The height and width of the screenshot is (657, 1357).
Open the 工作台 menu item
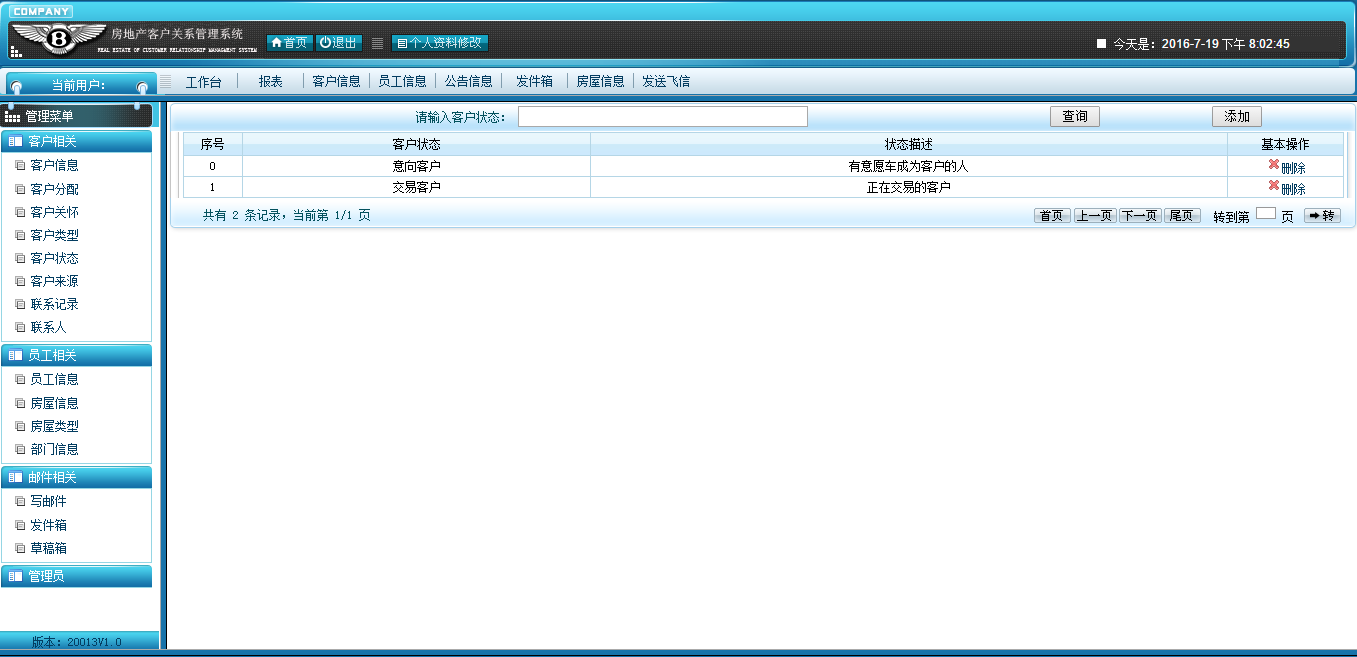click(x=204, y=82)
